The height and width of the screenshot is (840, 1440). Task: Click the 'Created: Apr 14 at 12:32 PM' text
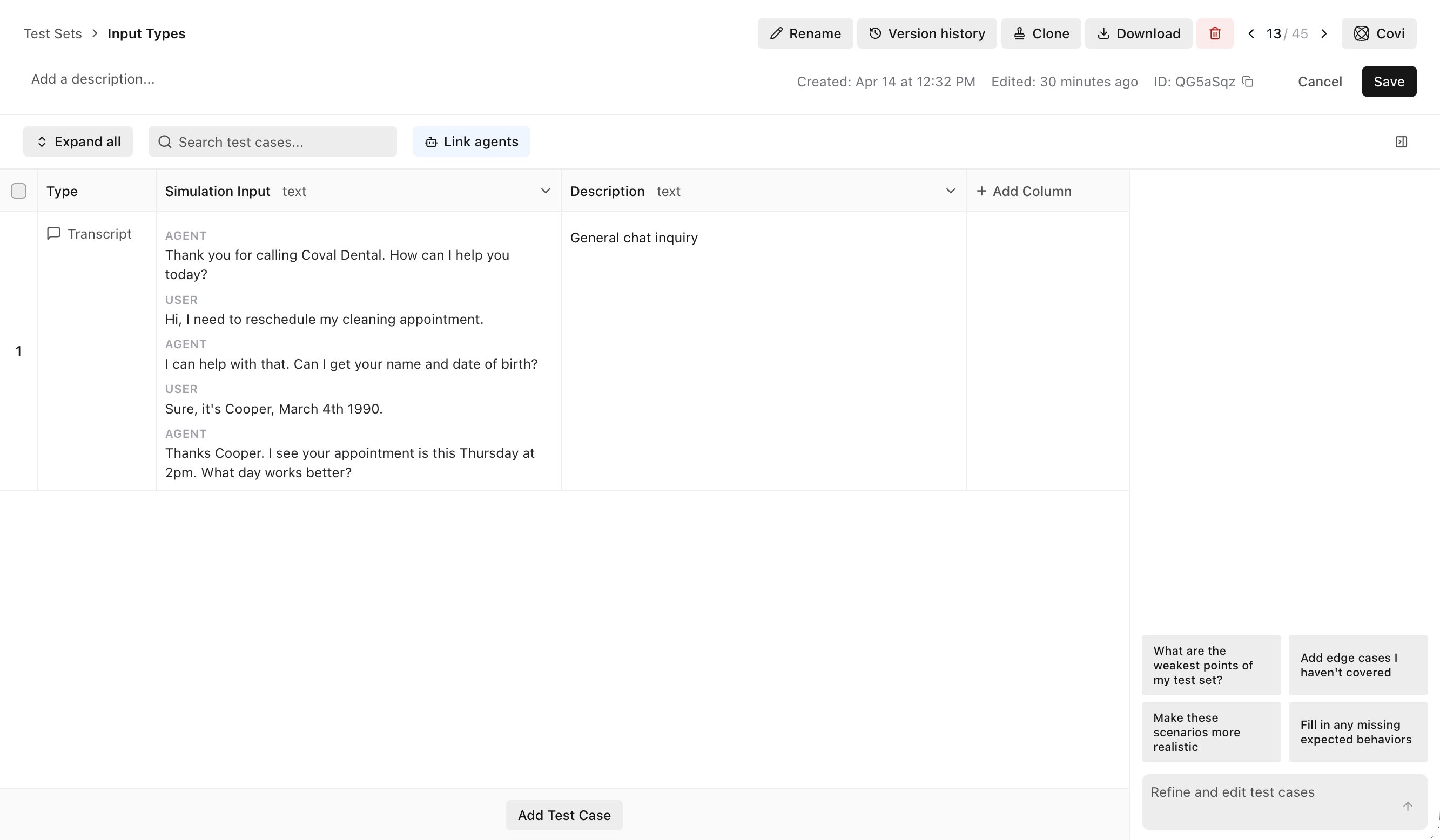pos(886,82)
